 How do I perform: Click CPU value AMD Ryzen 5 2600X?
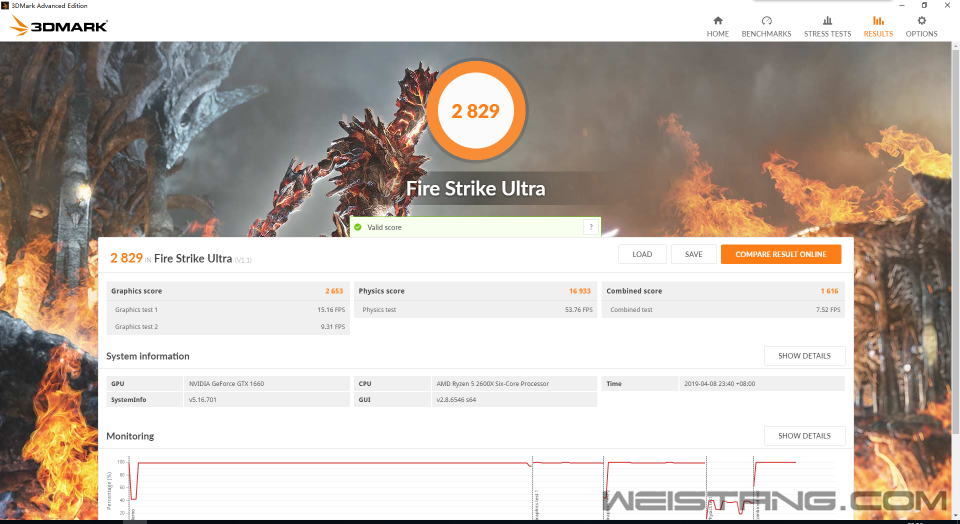[492, 384]
